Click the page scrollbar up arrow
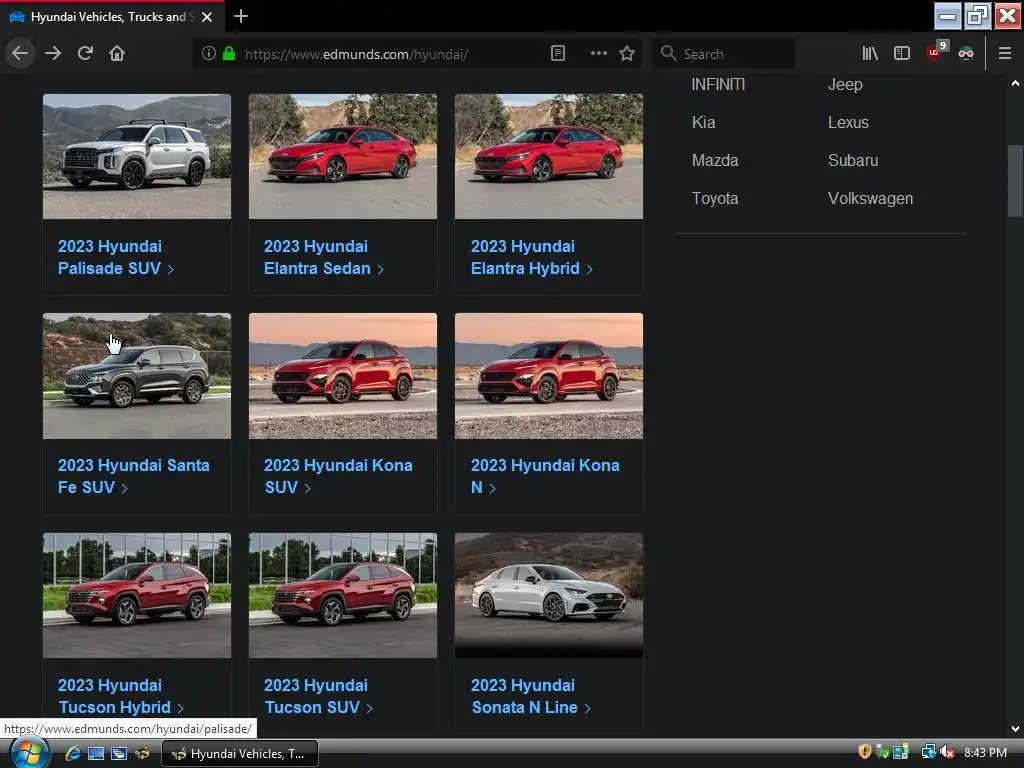Viewport: 1024px width, 768px height. (1015, 84)
